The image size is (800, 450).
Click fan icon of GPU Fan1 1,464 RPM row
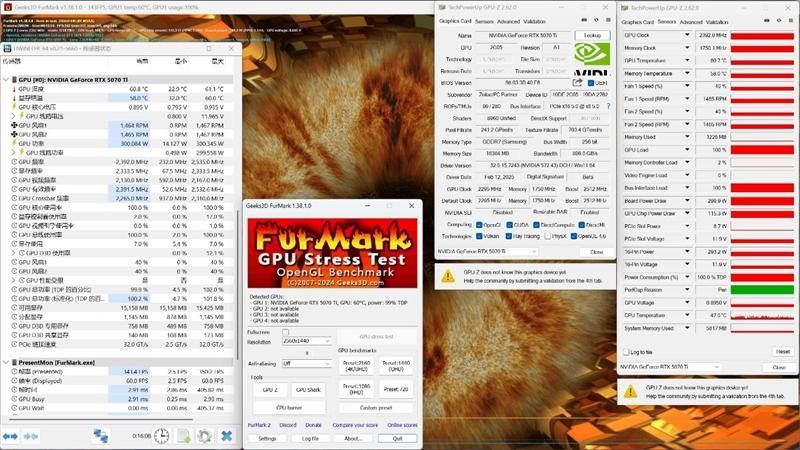[14, 125]
